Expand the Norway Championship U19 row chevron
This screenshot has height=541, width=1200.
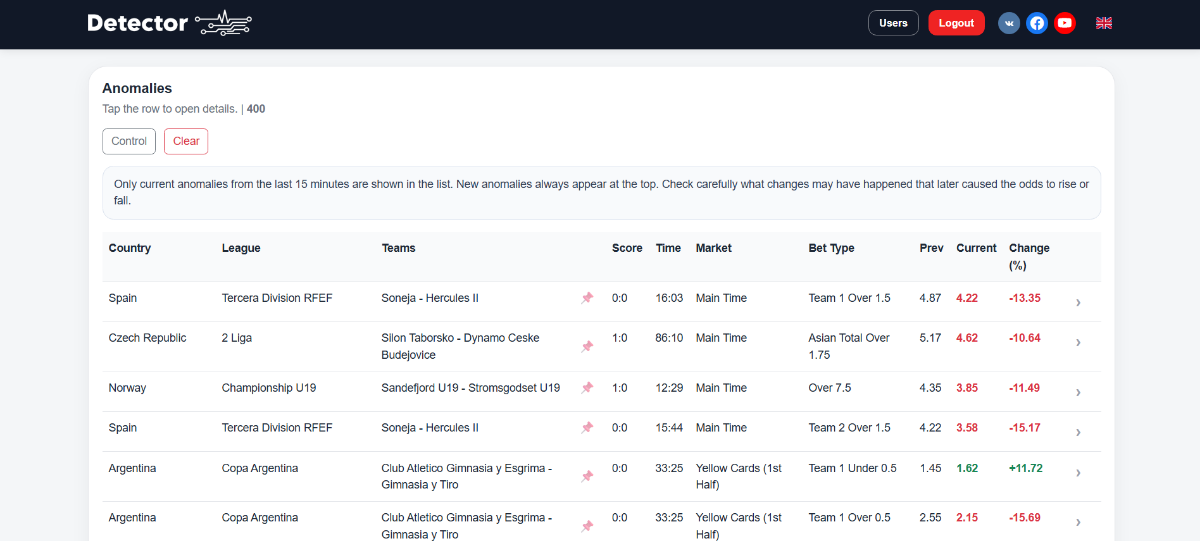(x=1078, y=392)
